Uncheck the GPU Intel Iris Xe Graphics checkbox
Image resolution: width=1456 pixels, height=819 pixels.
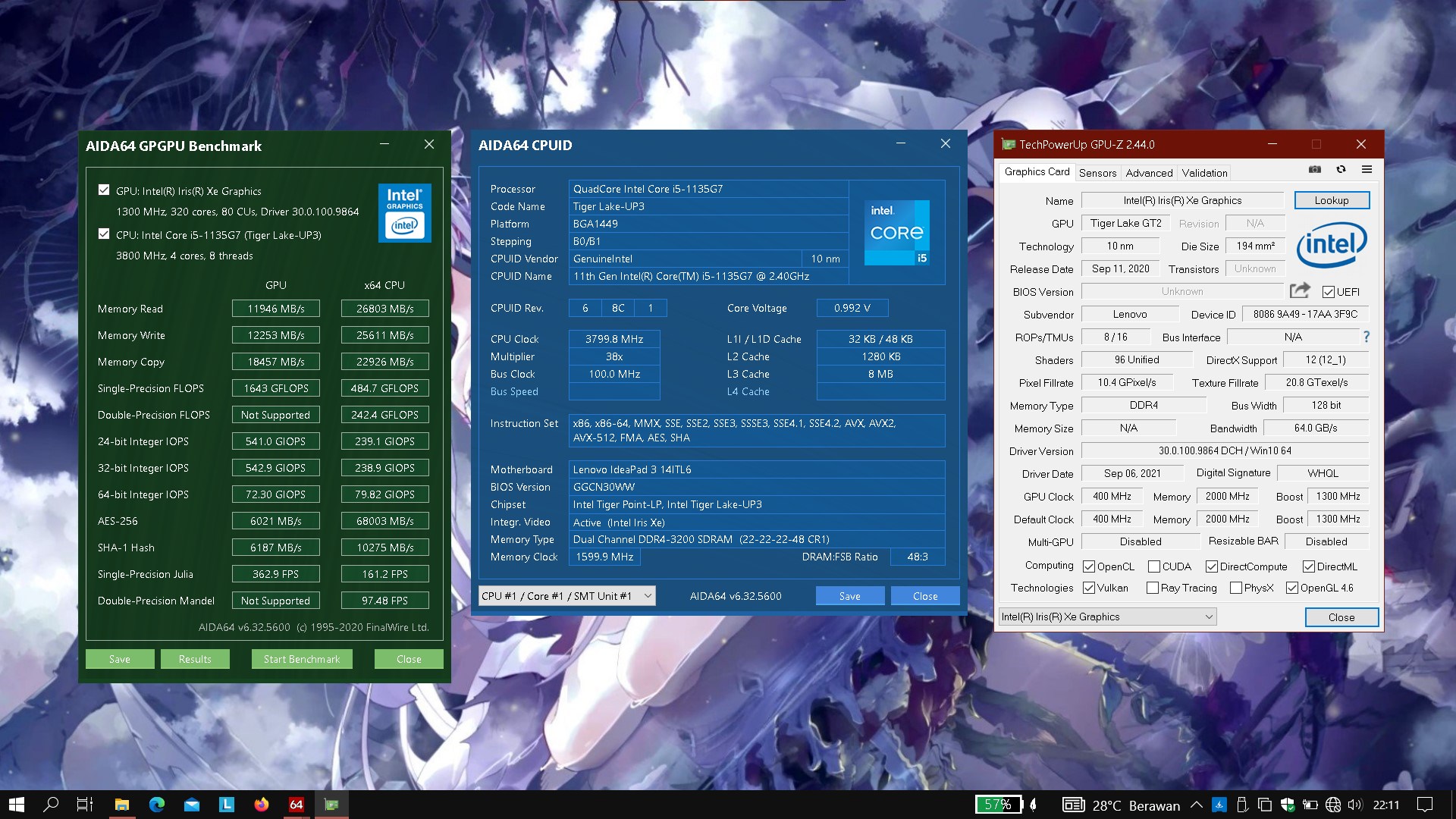pos(104,190)
